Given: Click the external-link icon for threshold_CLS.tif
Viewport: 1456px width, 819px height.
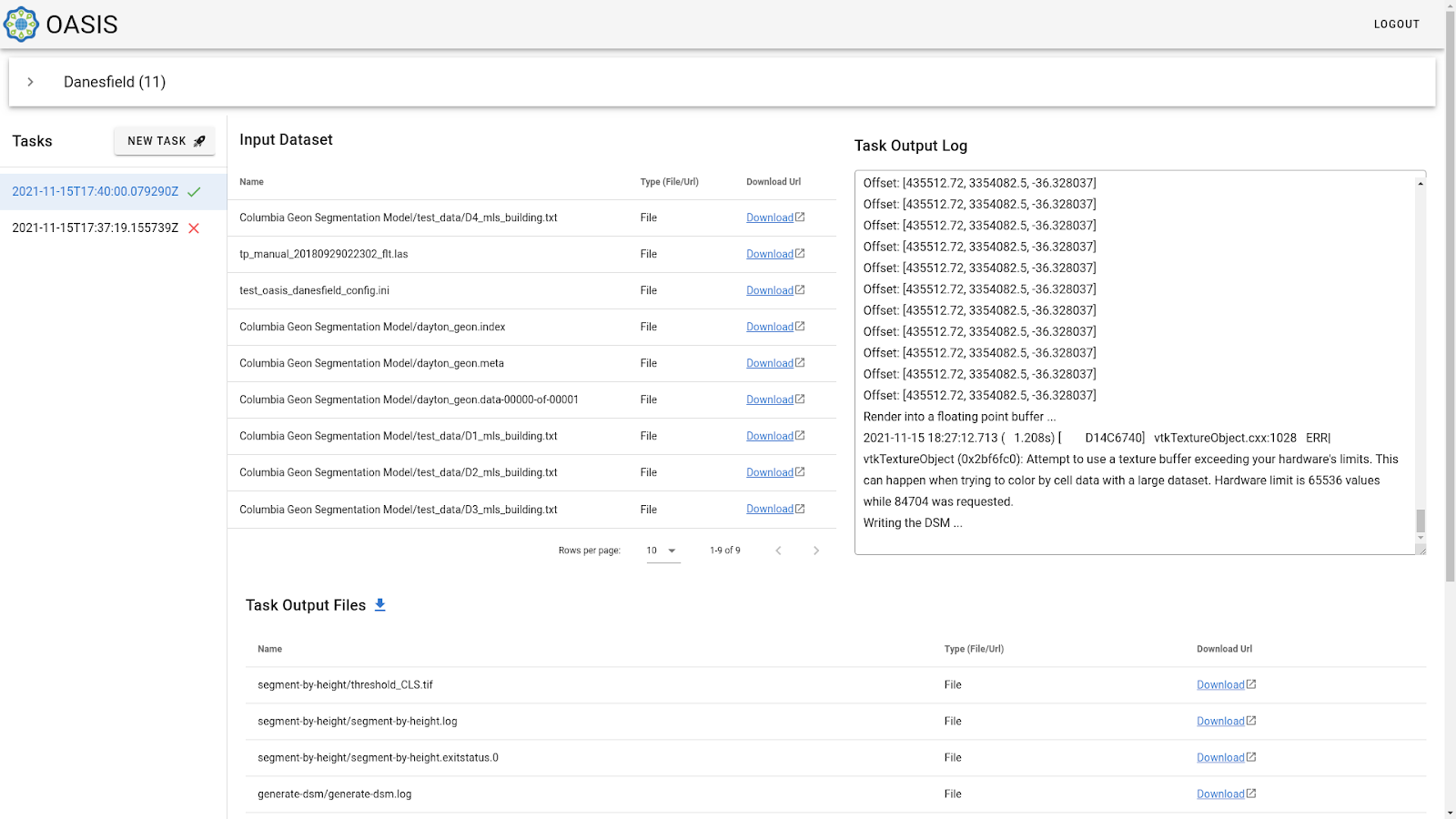Looking at the screenshot, I should coord(1251,684).
